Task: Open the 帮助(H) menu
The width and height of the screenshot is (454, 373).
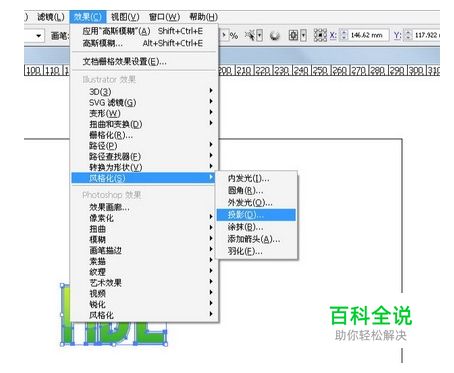Action: pos(204,17)
